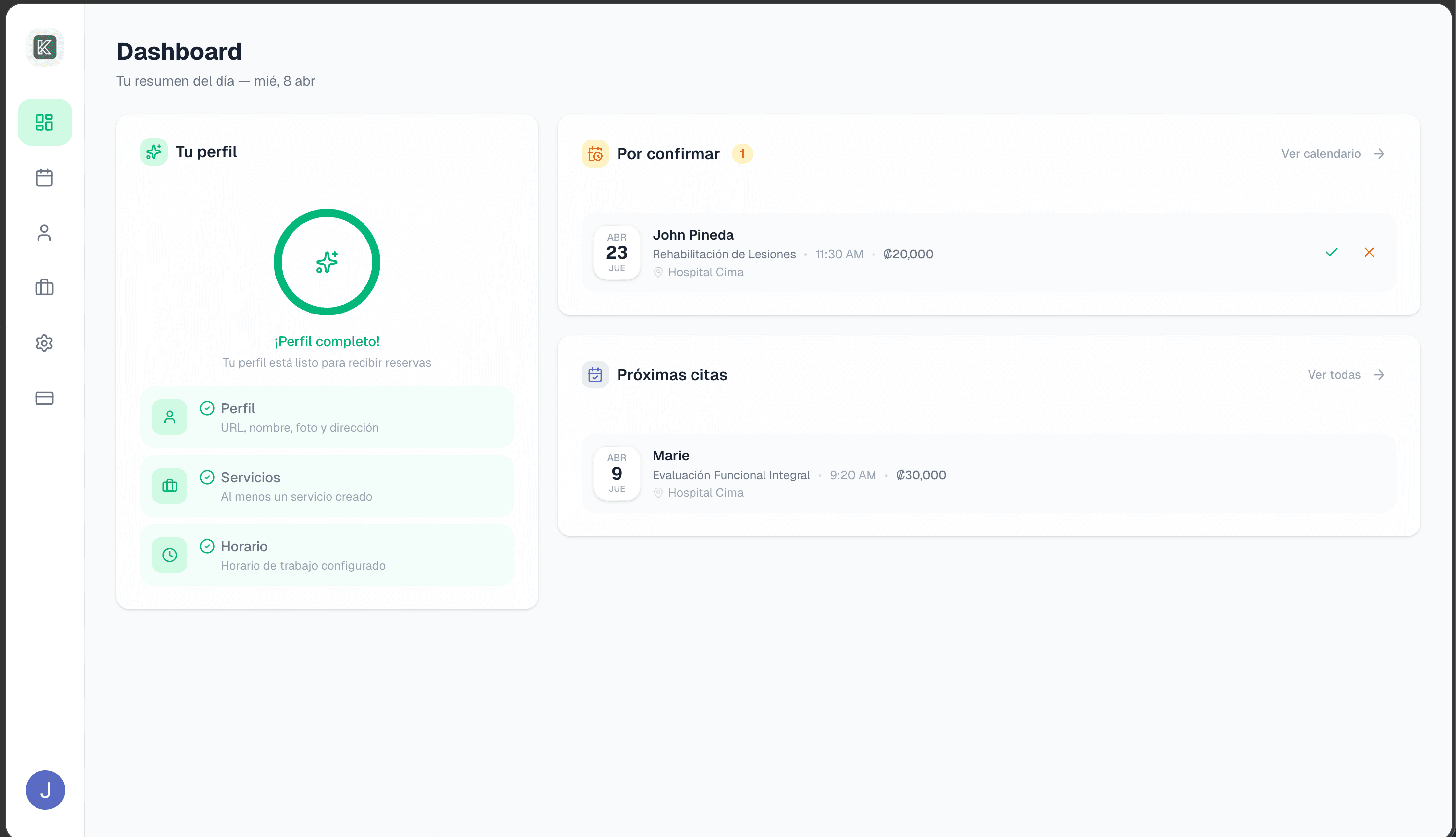
Task: Click the K app logo
Action: [45, 47]
